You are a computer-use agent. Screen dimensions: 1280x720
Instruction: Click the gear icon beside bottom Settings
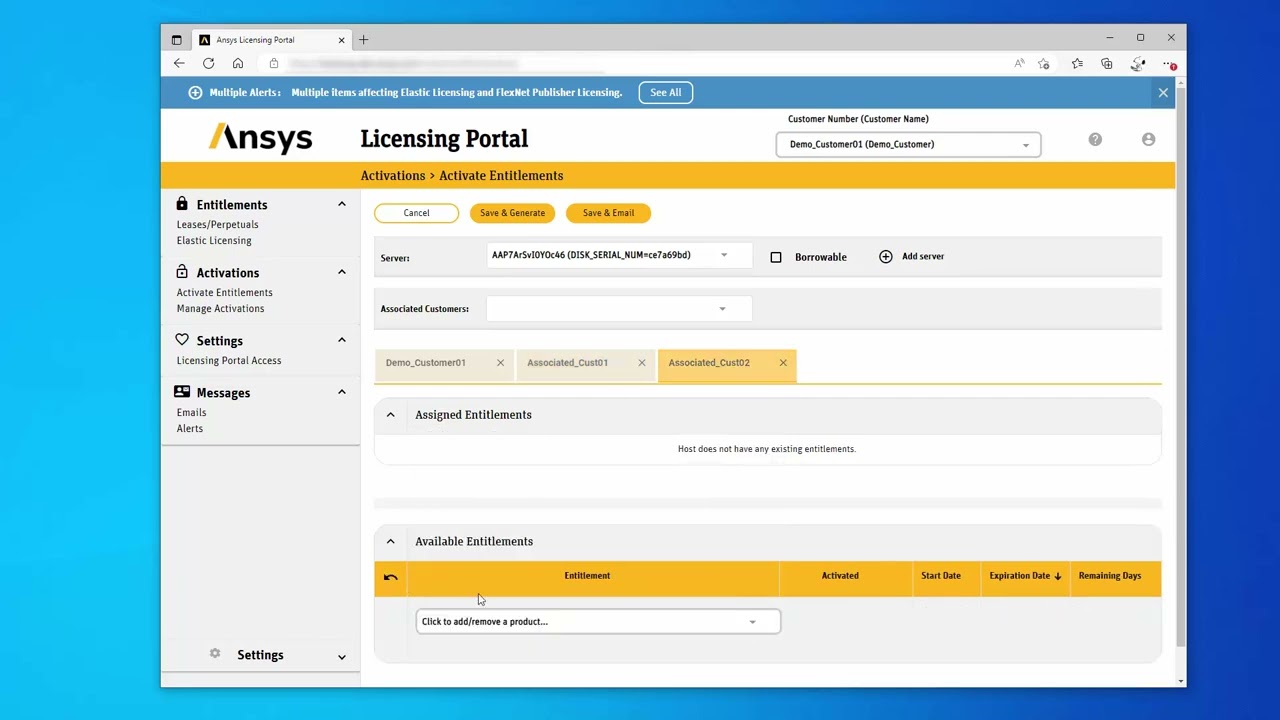(214, 654)
